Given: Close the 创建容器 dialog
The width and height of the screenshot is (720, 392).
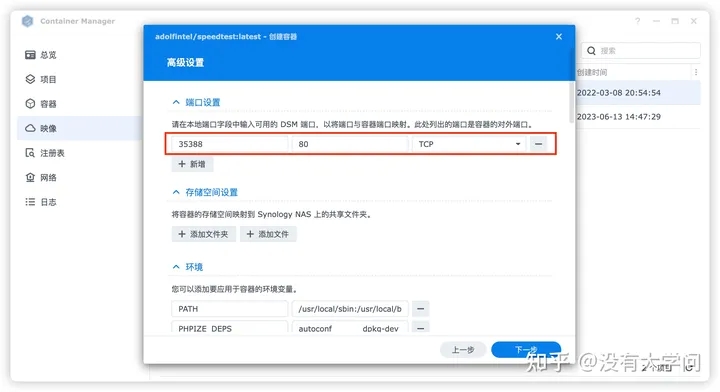Looking at the screenshot, I should coord(559,37).
